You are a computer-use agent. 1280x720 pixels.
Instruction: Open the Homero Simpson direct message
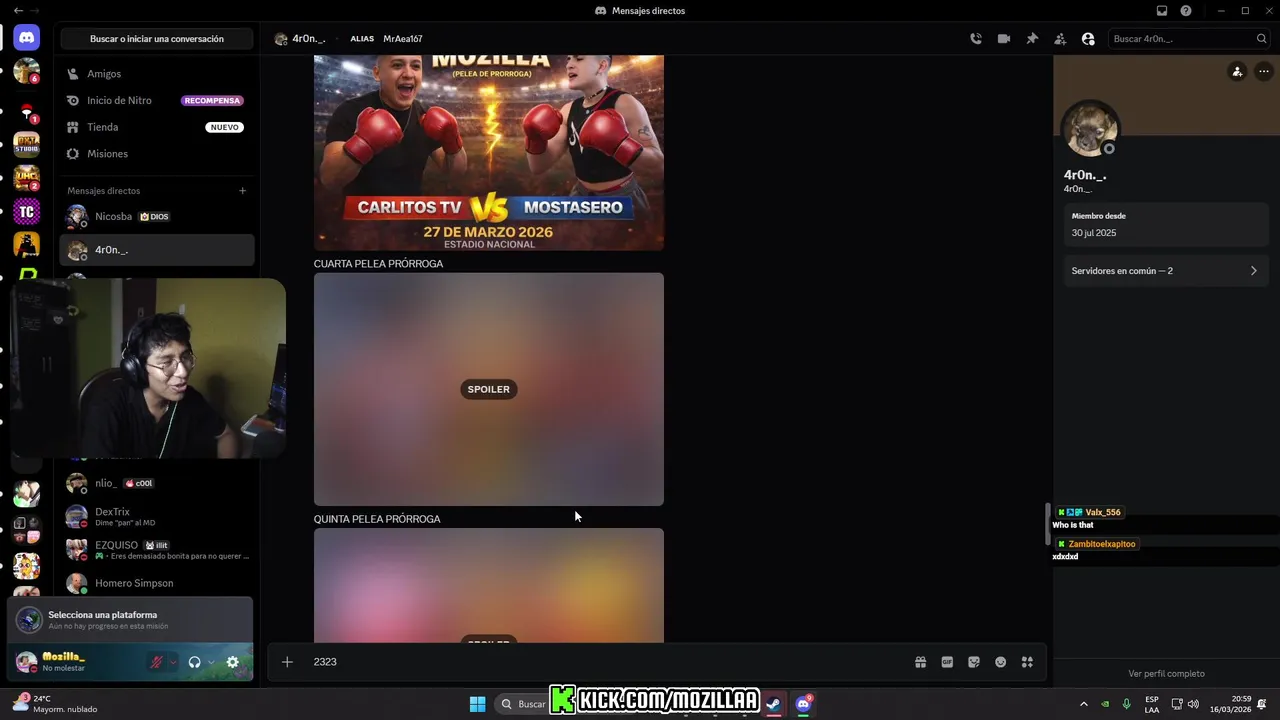coord(157,583)
